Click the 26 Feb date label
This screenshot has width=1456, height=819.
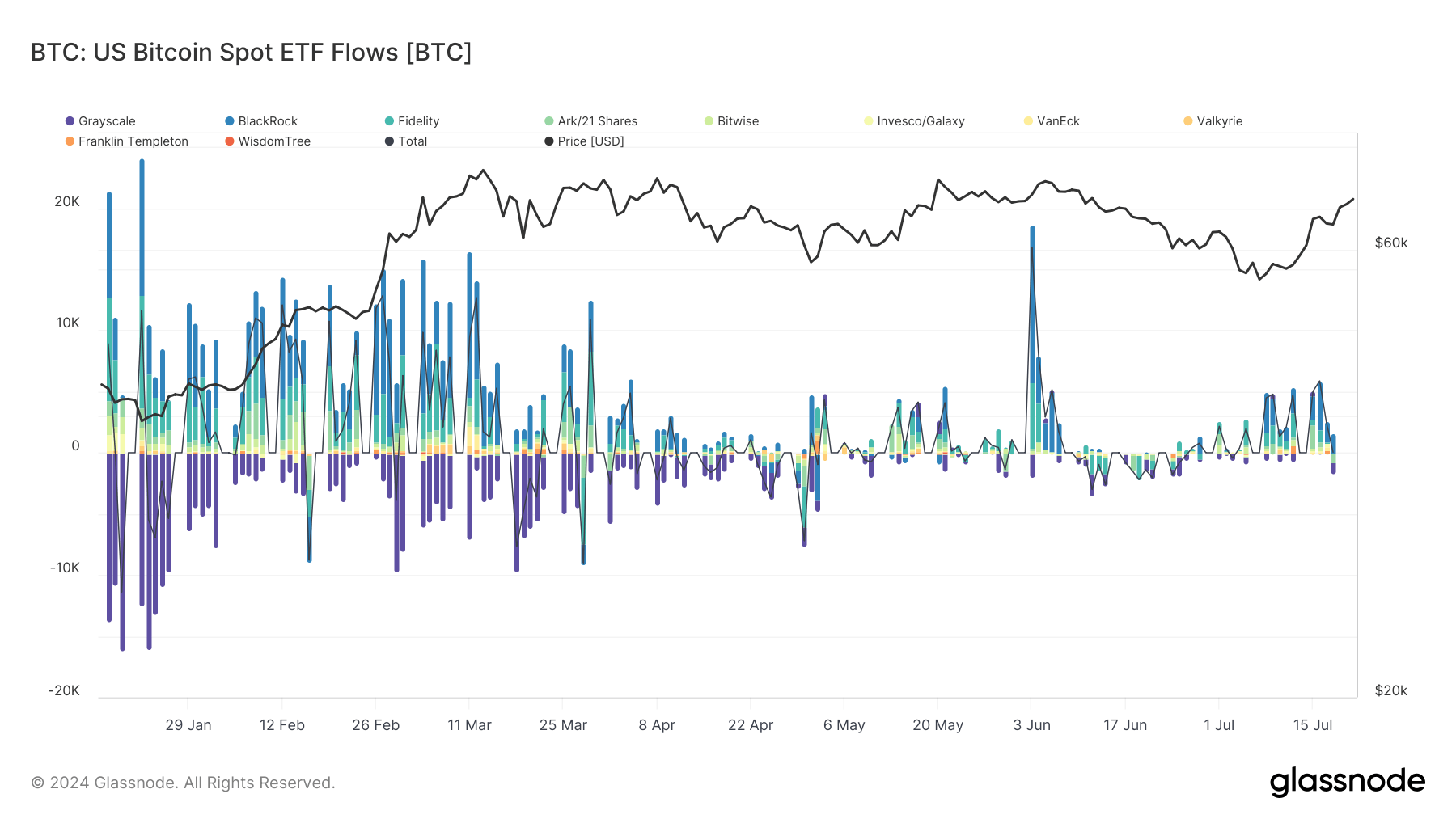[x=376, y=725]
